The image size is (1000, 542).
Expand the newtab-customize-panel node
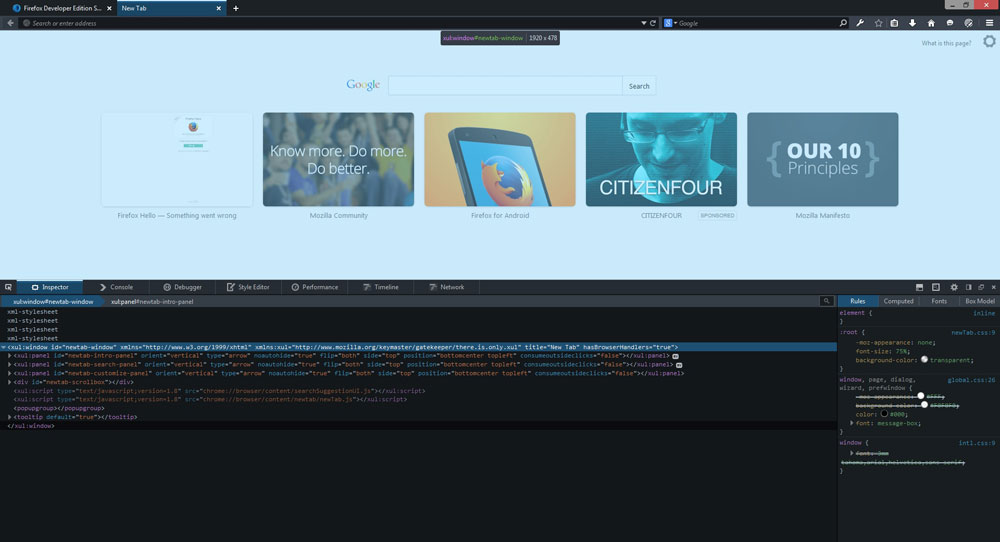point(10,373)
